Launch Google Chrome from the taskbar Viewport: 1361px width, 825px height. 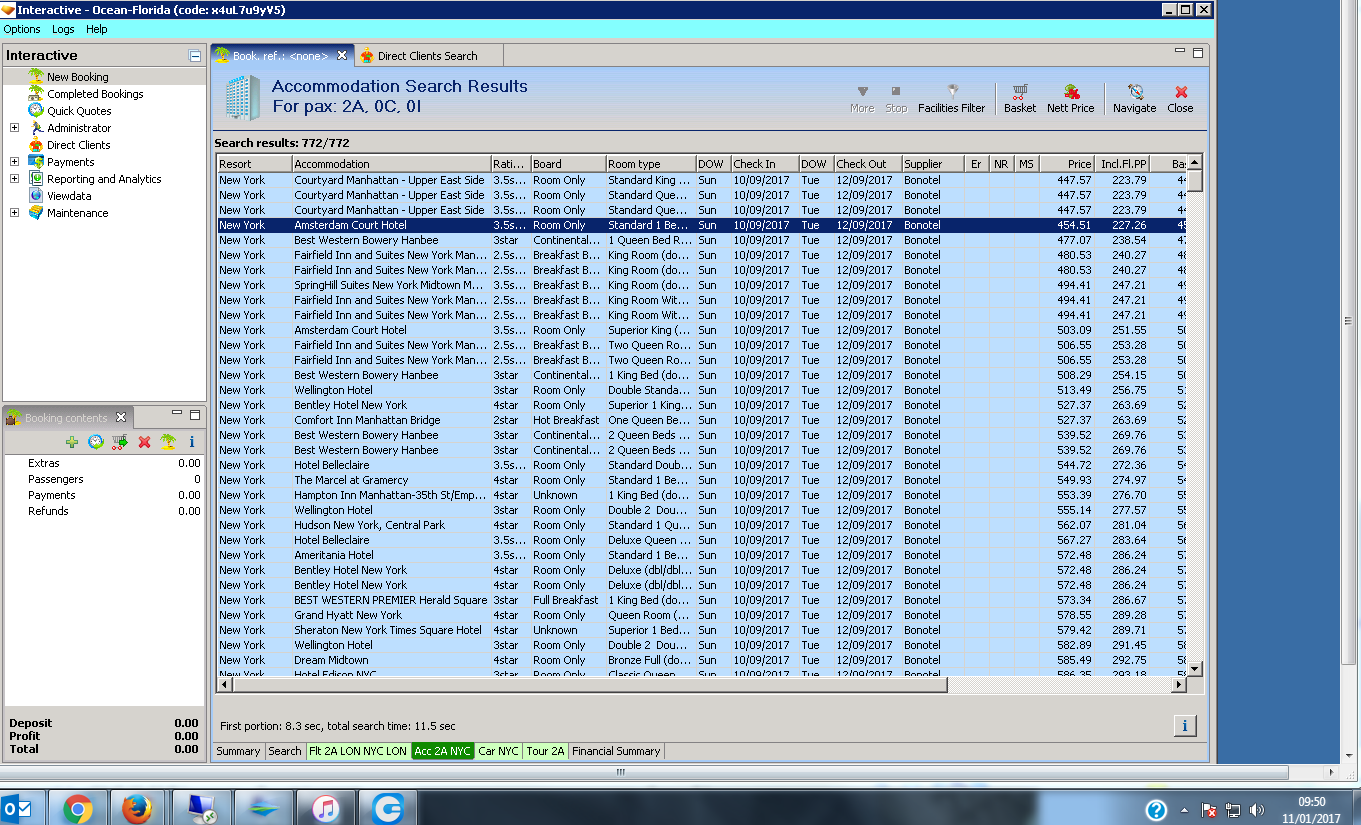[78, 809]
